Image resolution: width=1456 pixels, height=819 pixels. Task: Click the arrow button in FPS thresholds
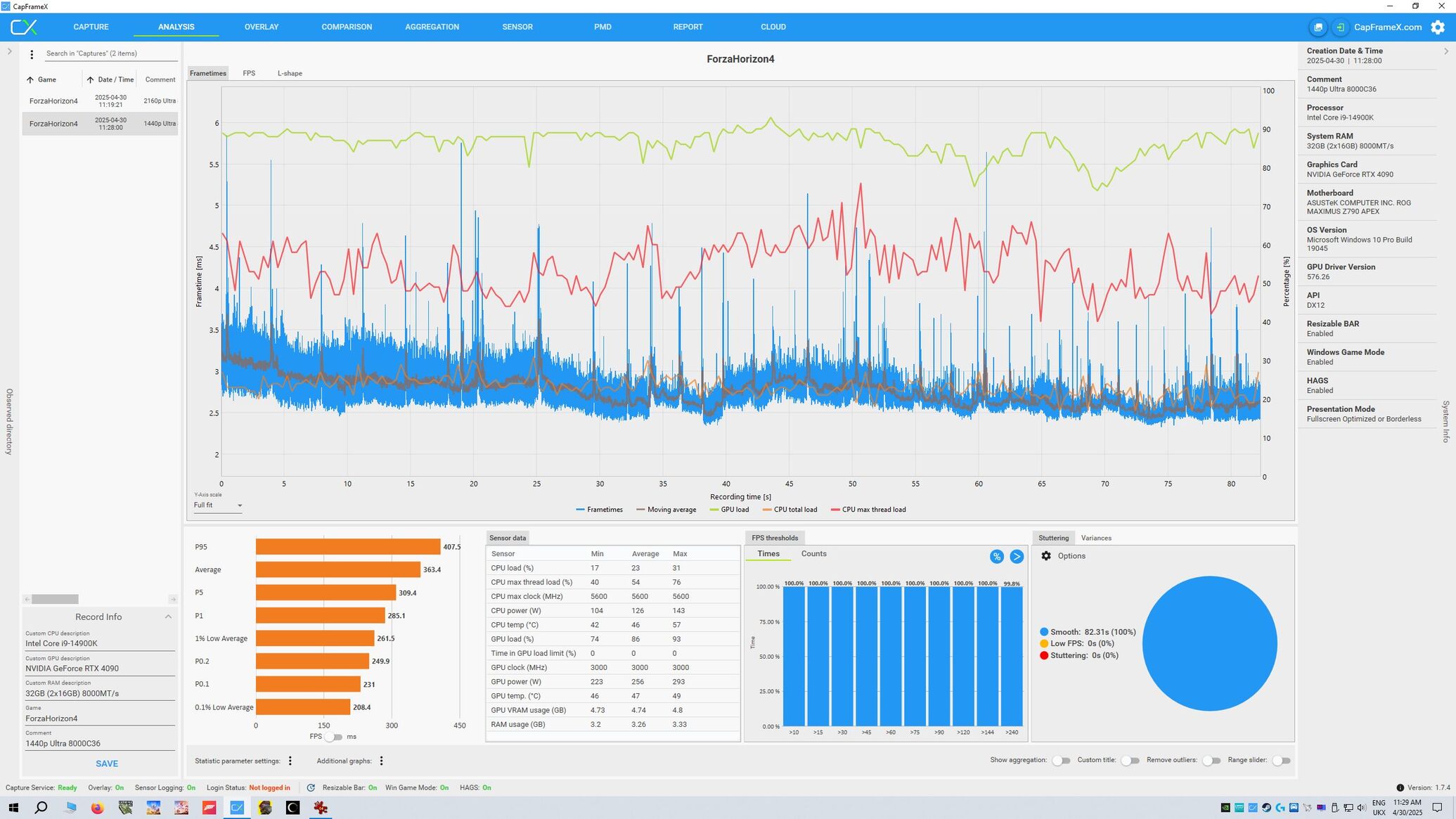(1017, 557)
